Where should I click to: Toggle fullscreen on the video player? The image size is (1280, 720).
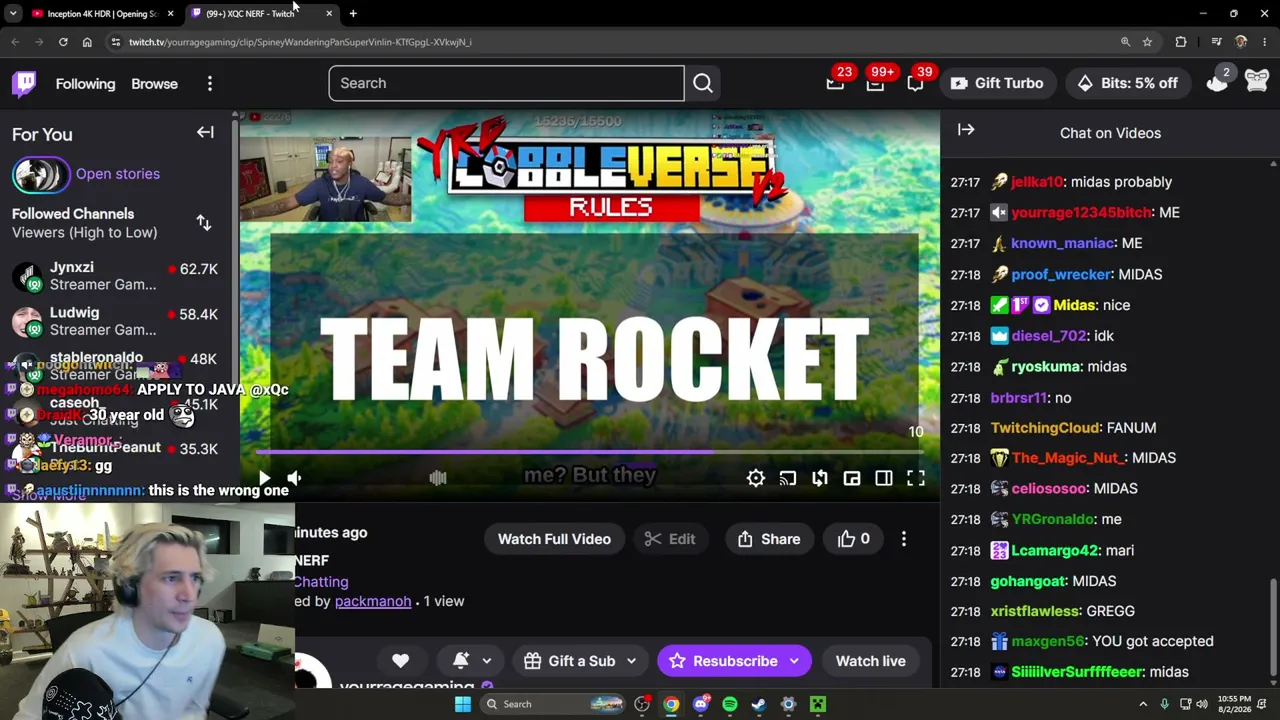point(916,479)
